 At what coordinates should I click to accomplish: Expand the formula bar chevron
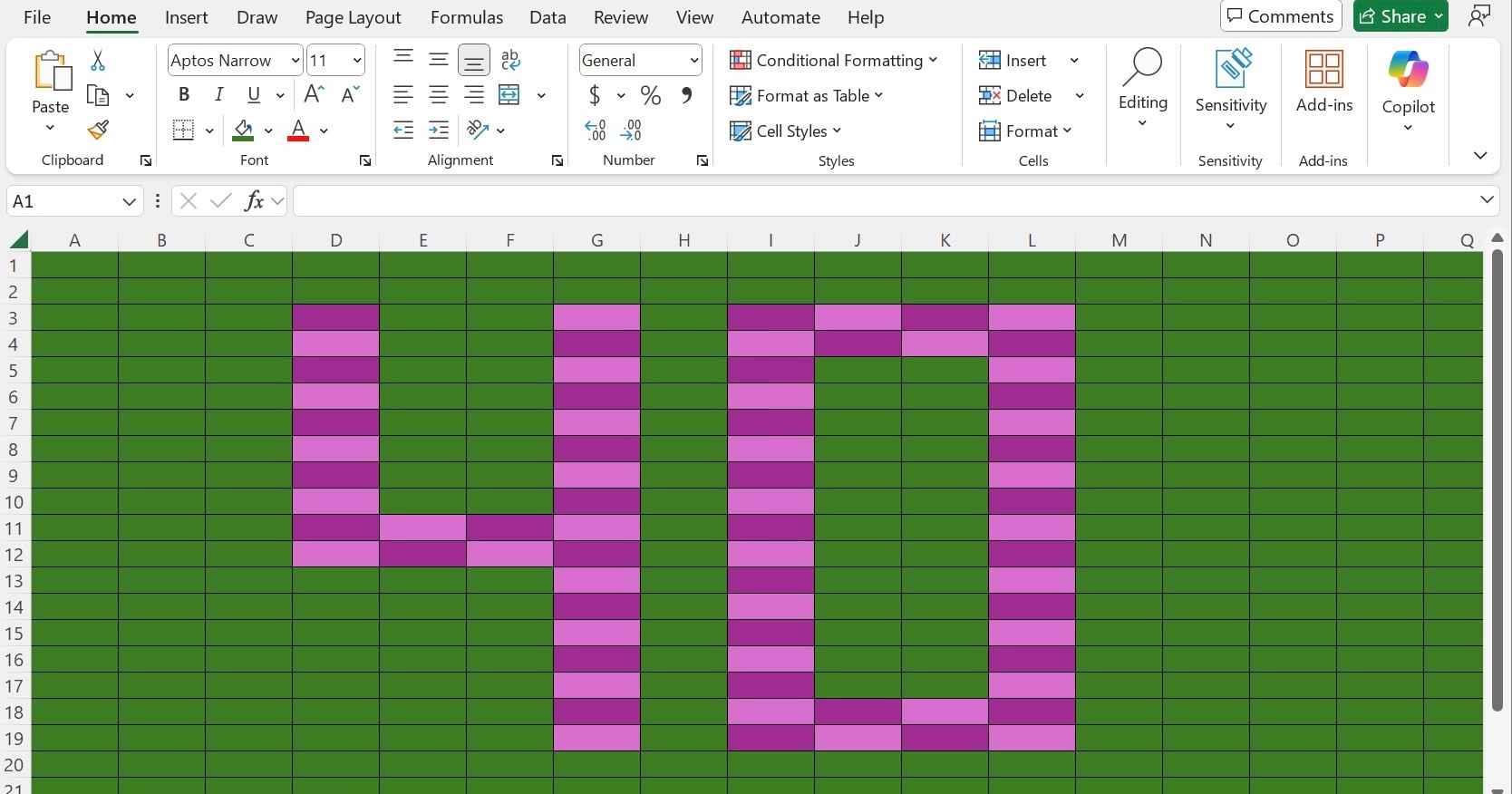[1487, 199]
